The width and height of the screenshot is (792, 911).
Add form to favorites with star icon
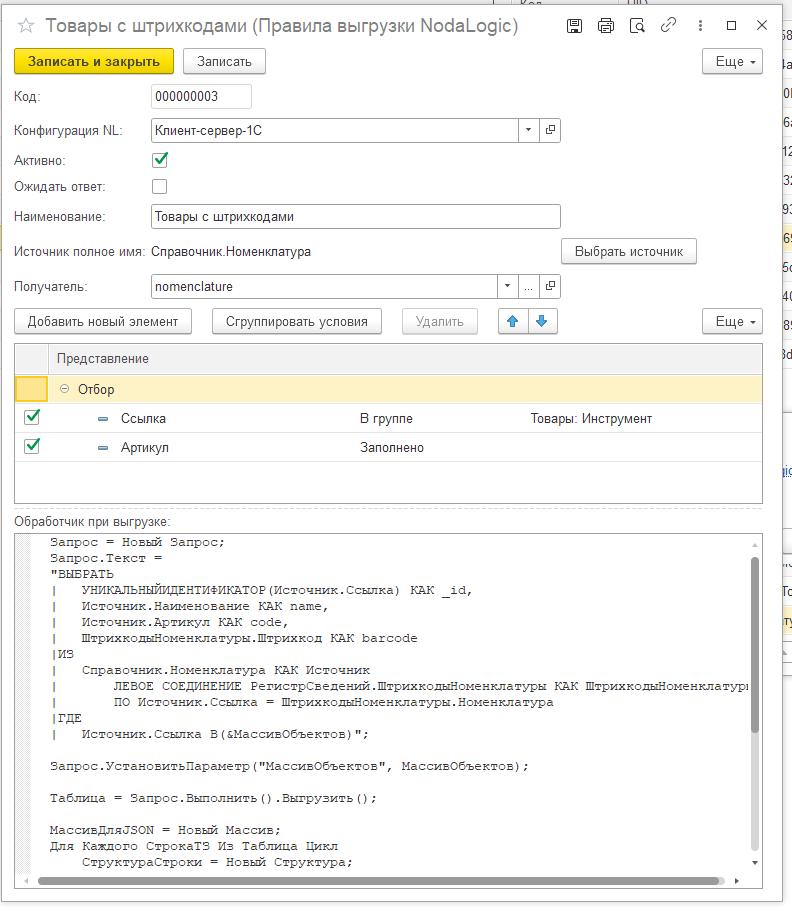[27, 26]
